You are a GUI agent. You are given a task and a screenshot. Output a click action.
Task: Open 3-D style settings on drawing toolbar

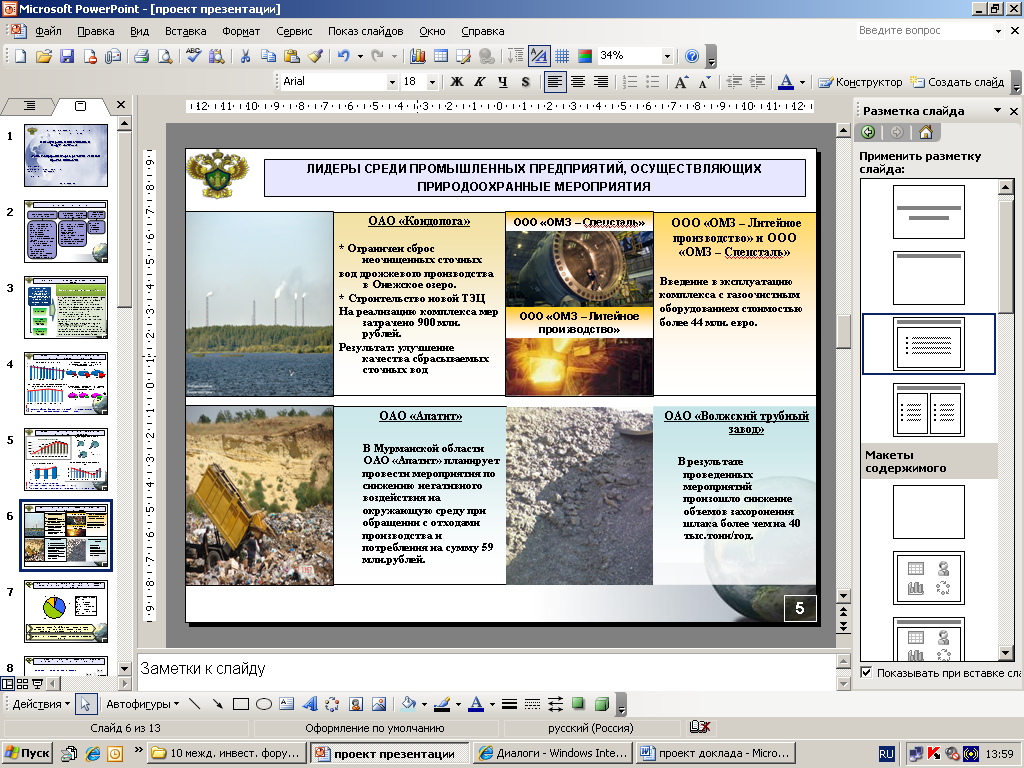tap(602, 704)
